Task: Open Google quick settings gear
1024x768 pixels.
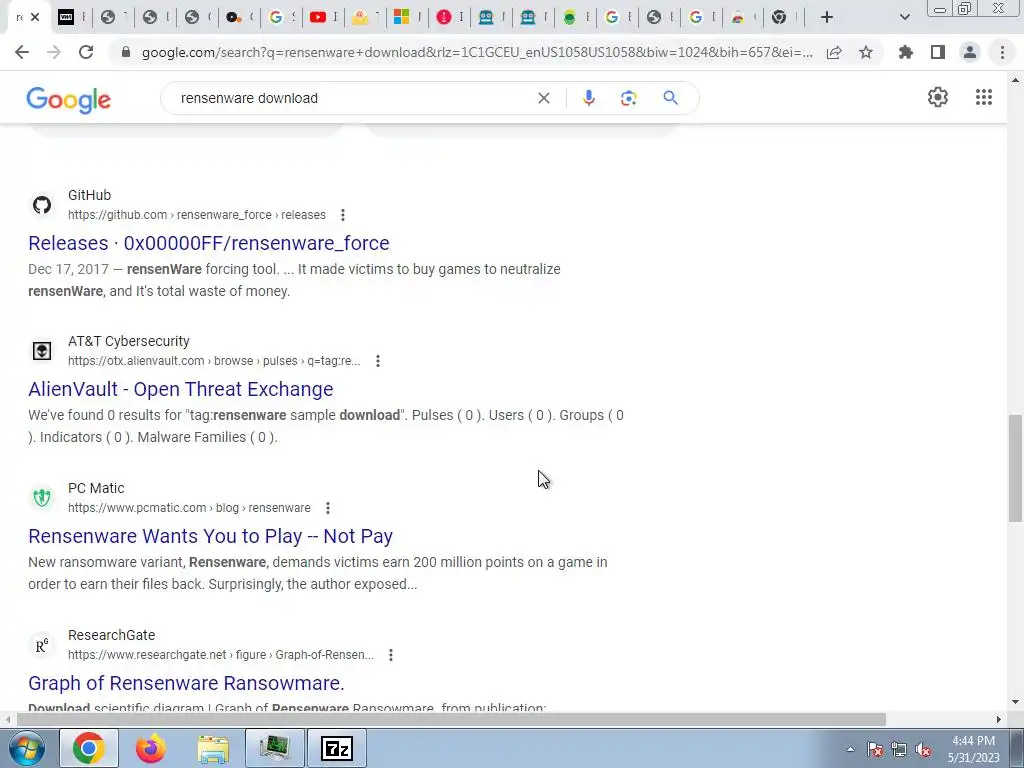Action: (938, 97)
